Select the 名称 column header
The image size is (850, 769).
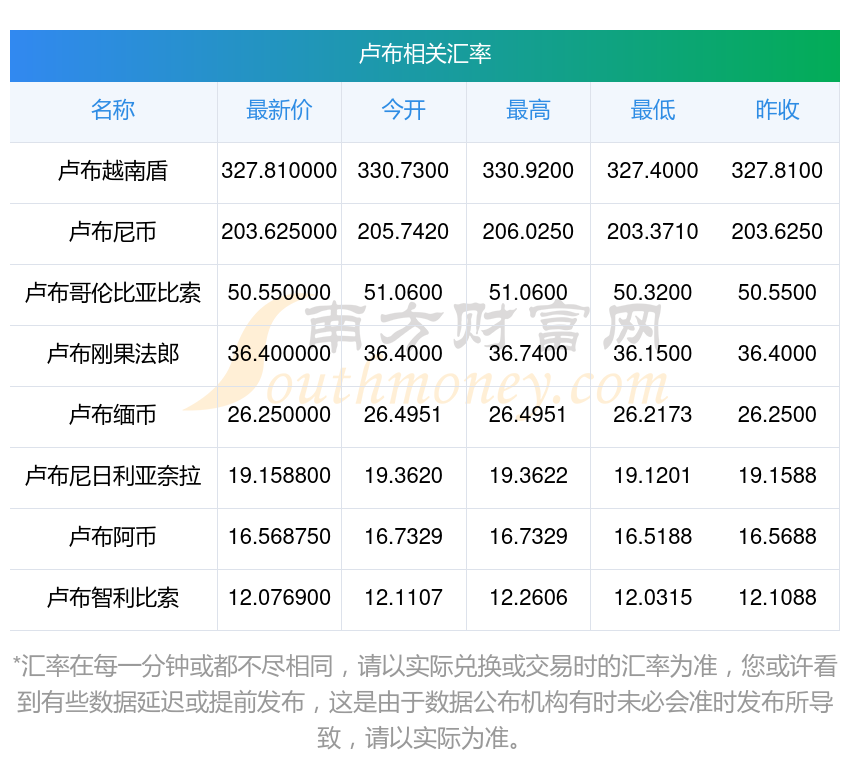tap(113, 110)
